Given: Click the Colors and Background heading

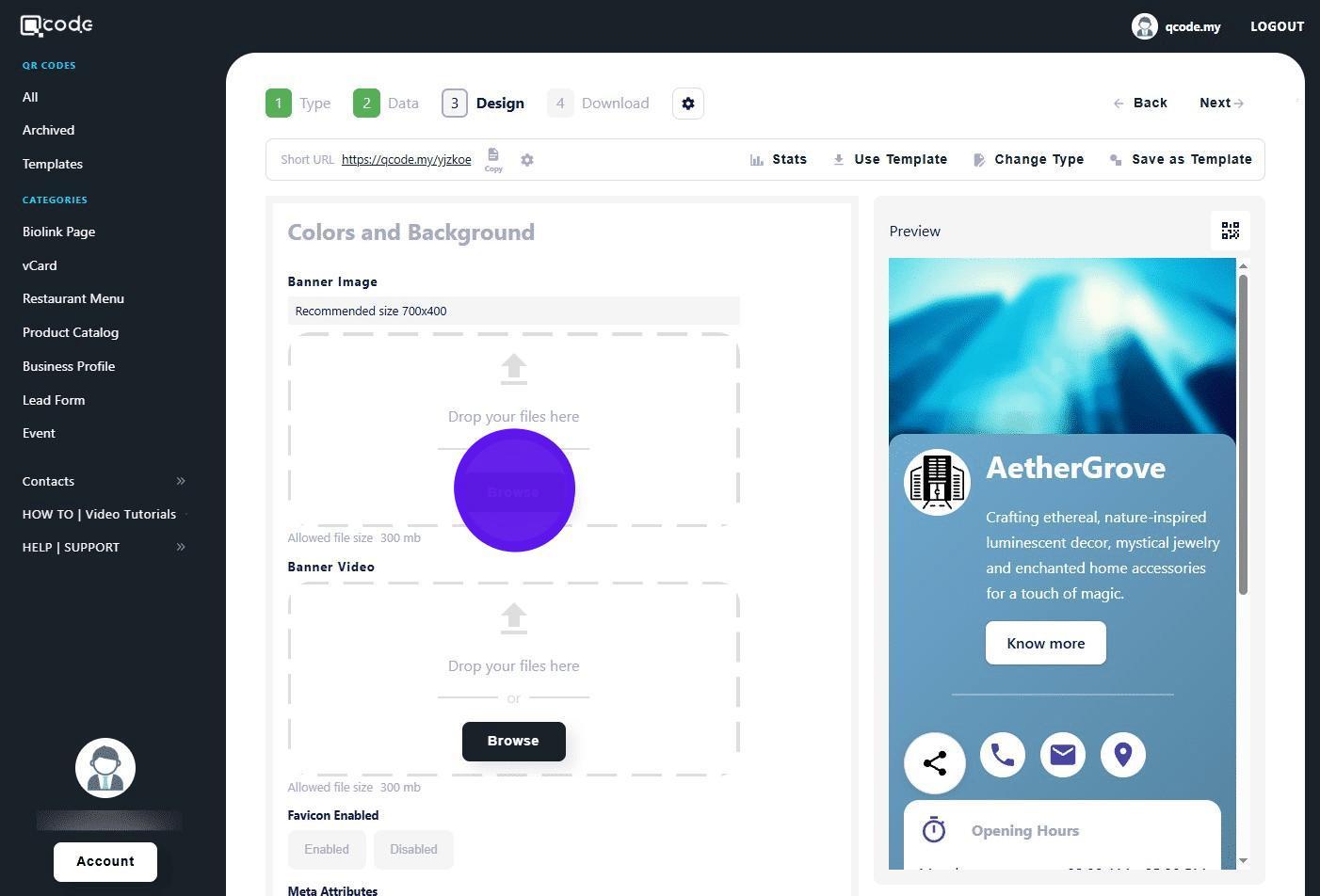Looking at the screenshot, I should click(x=411, y=232).
